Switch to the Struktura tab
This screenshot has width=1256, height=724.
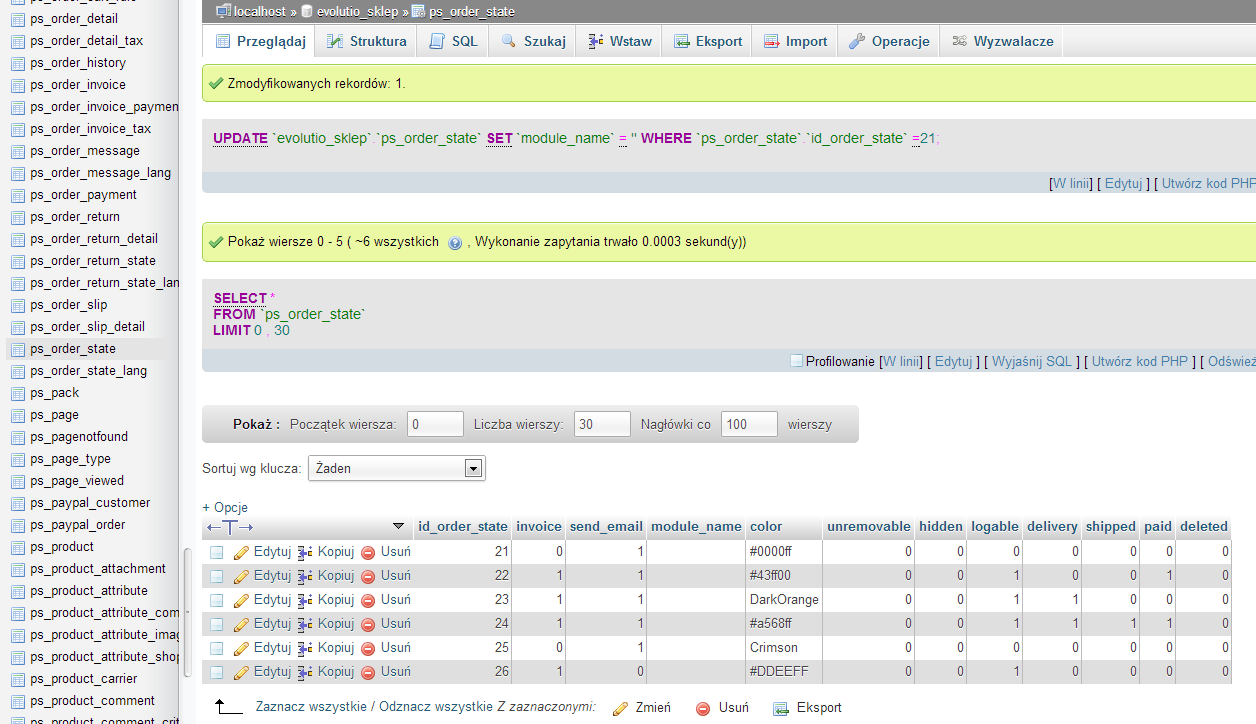(366, 41)
